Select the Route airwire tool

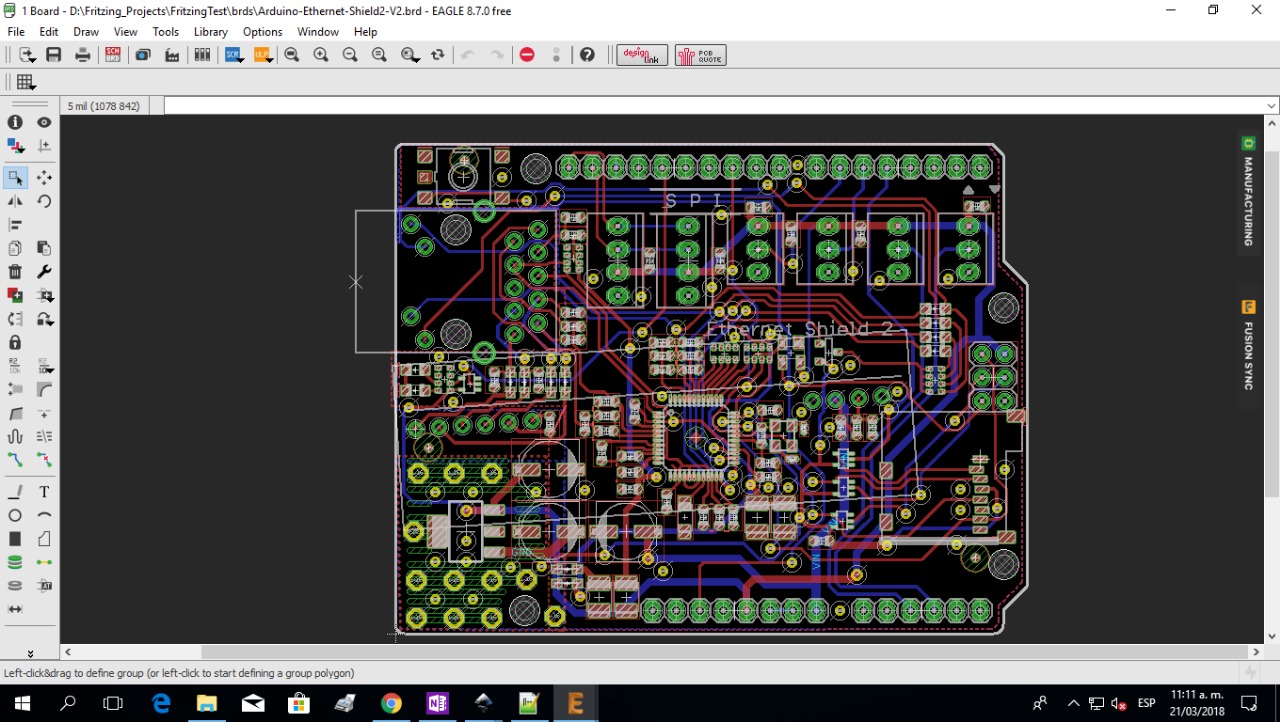(15, 459)
